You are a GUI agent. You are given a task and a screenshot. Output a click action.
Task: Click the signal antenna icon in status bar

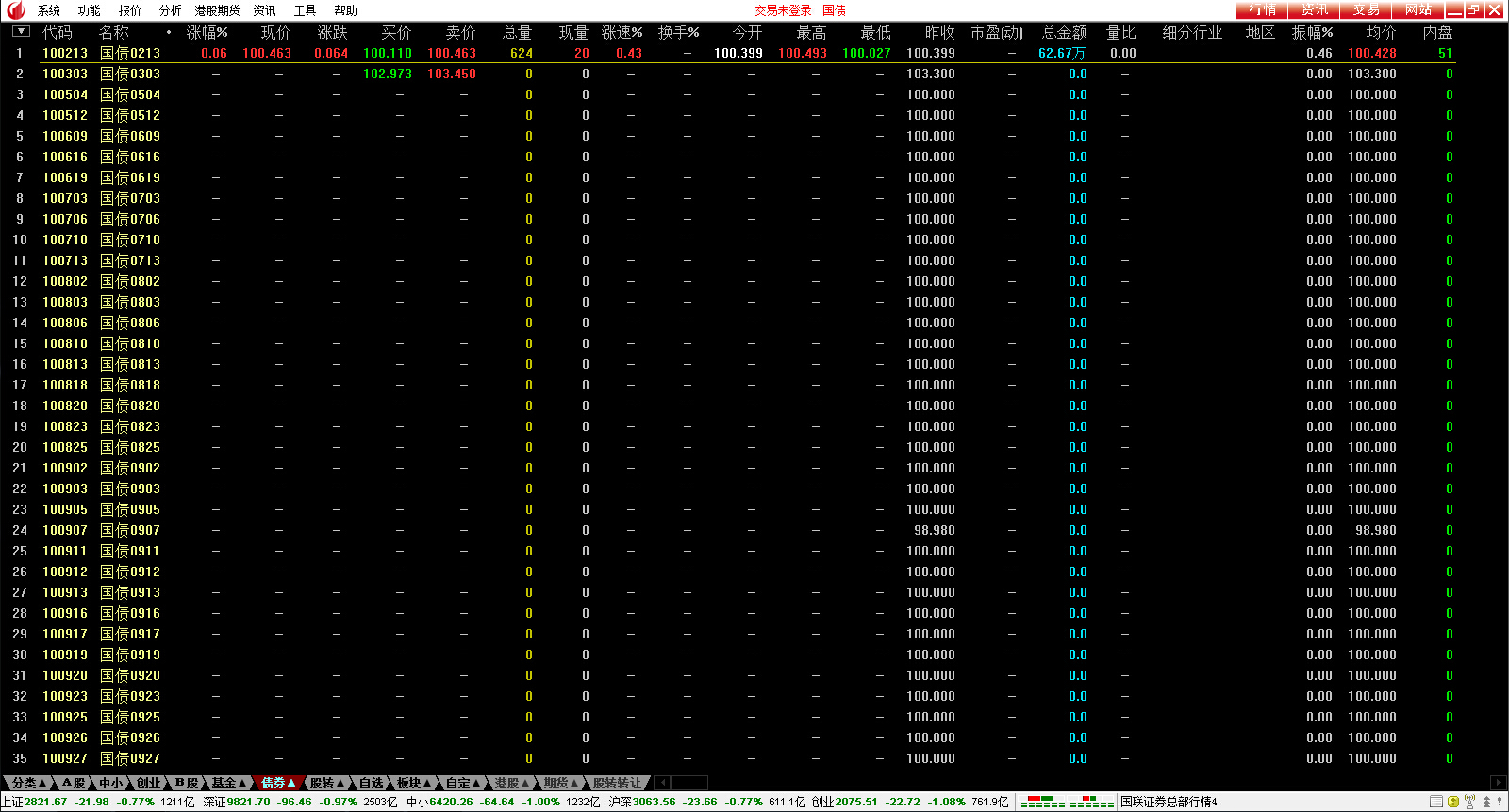(x=1469, y=802)
